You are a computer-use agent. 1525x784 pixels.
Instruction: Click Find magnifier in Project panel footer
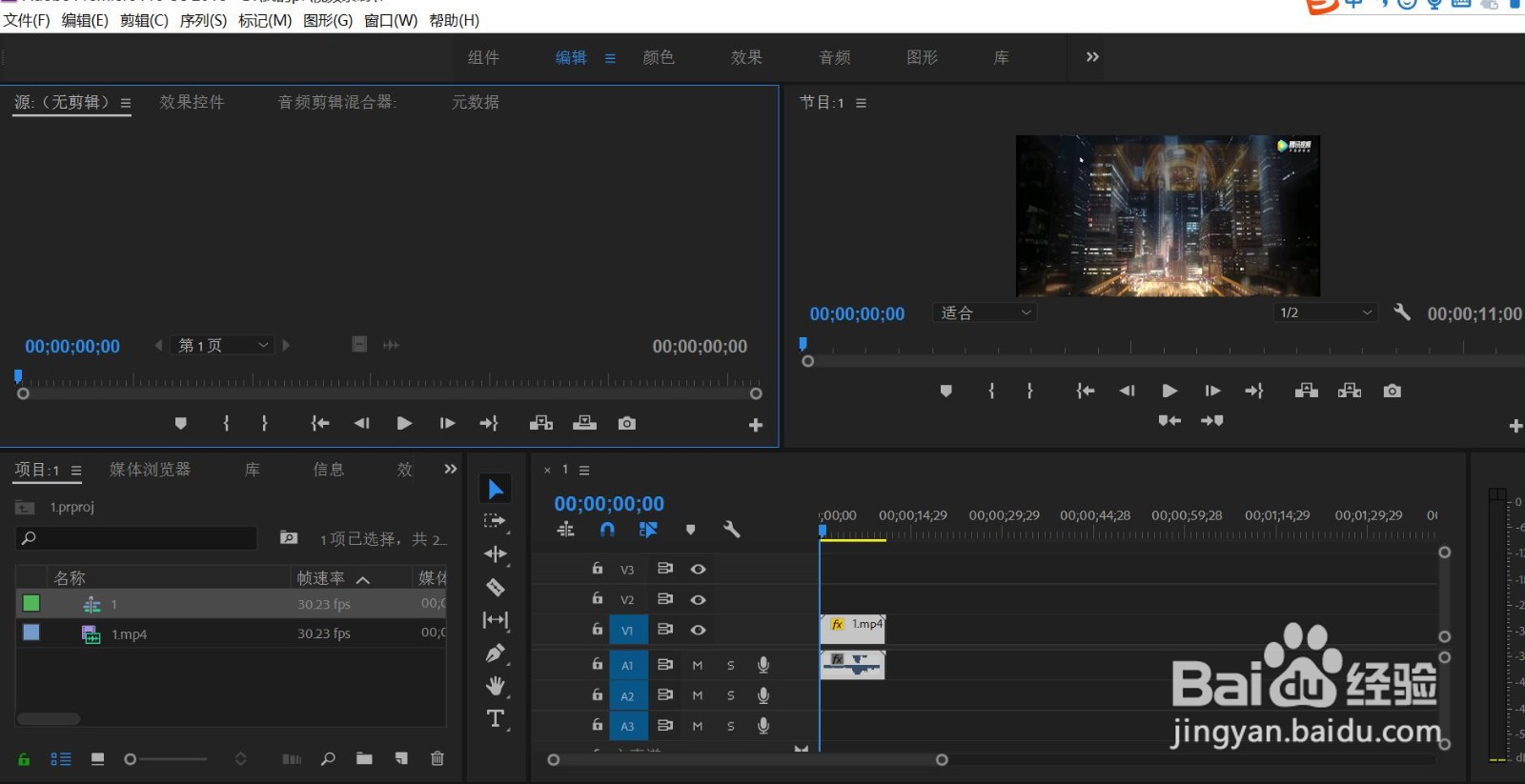coord(328,758)
